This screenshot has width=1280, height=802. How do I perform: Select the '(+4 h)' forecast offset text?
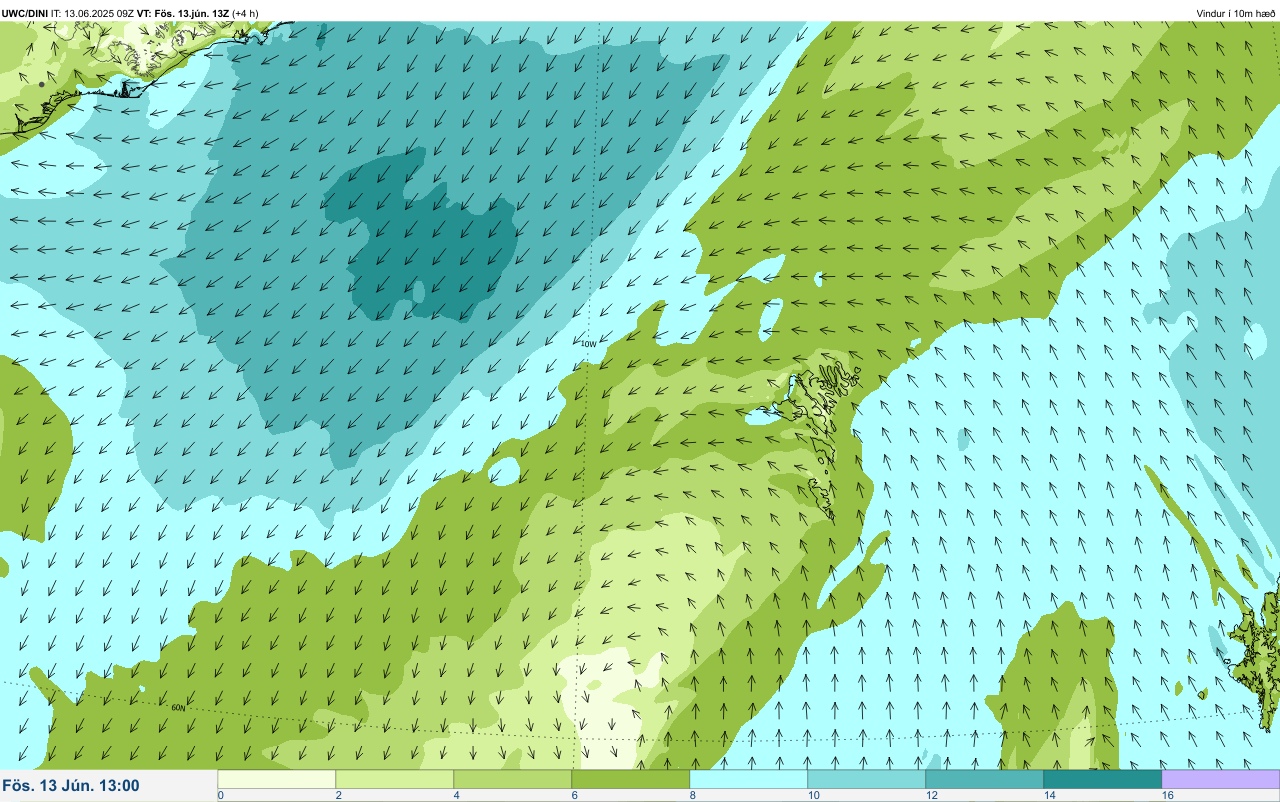[x=246, y=13]
